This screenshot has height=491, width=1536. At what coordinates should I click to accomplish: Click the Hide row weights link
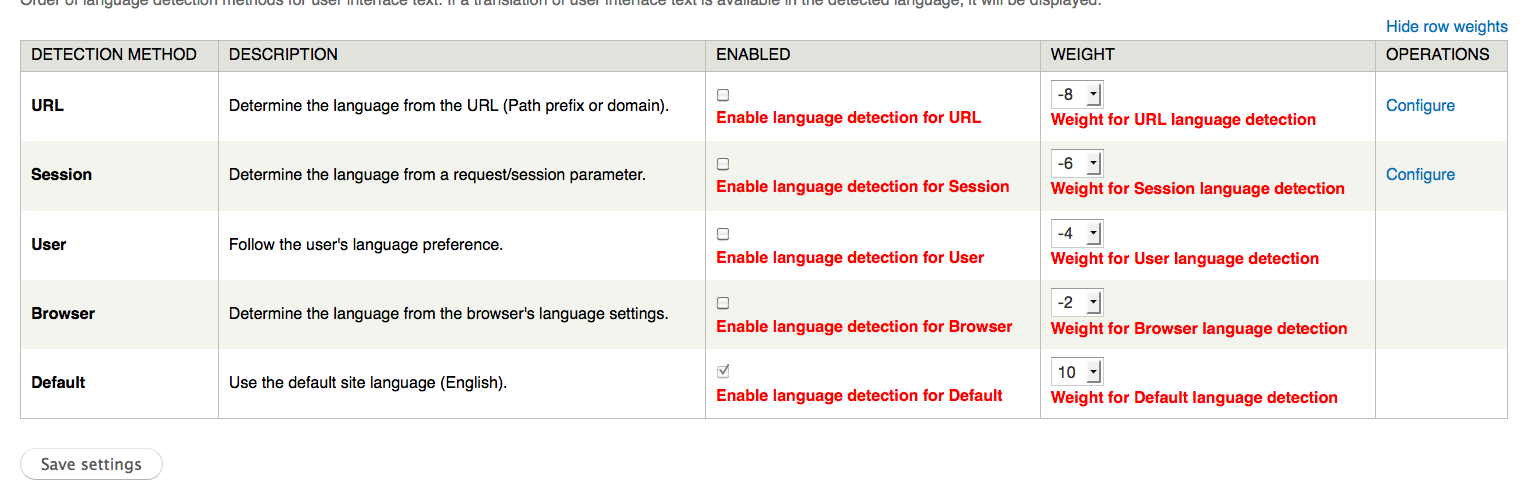[x=1446, y=27]
